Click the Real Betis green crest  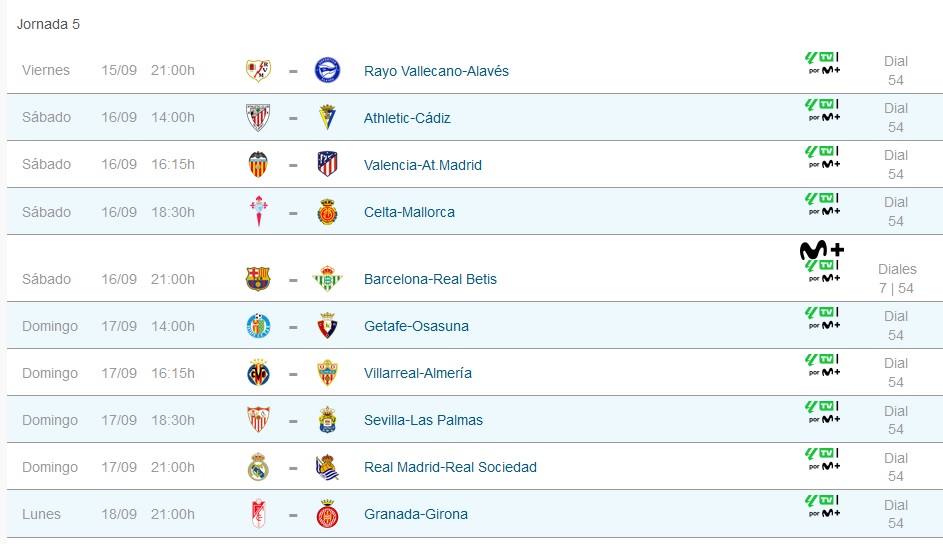pyautogui.click(x=327, y=279)
